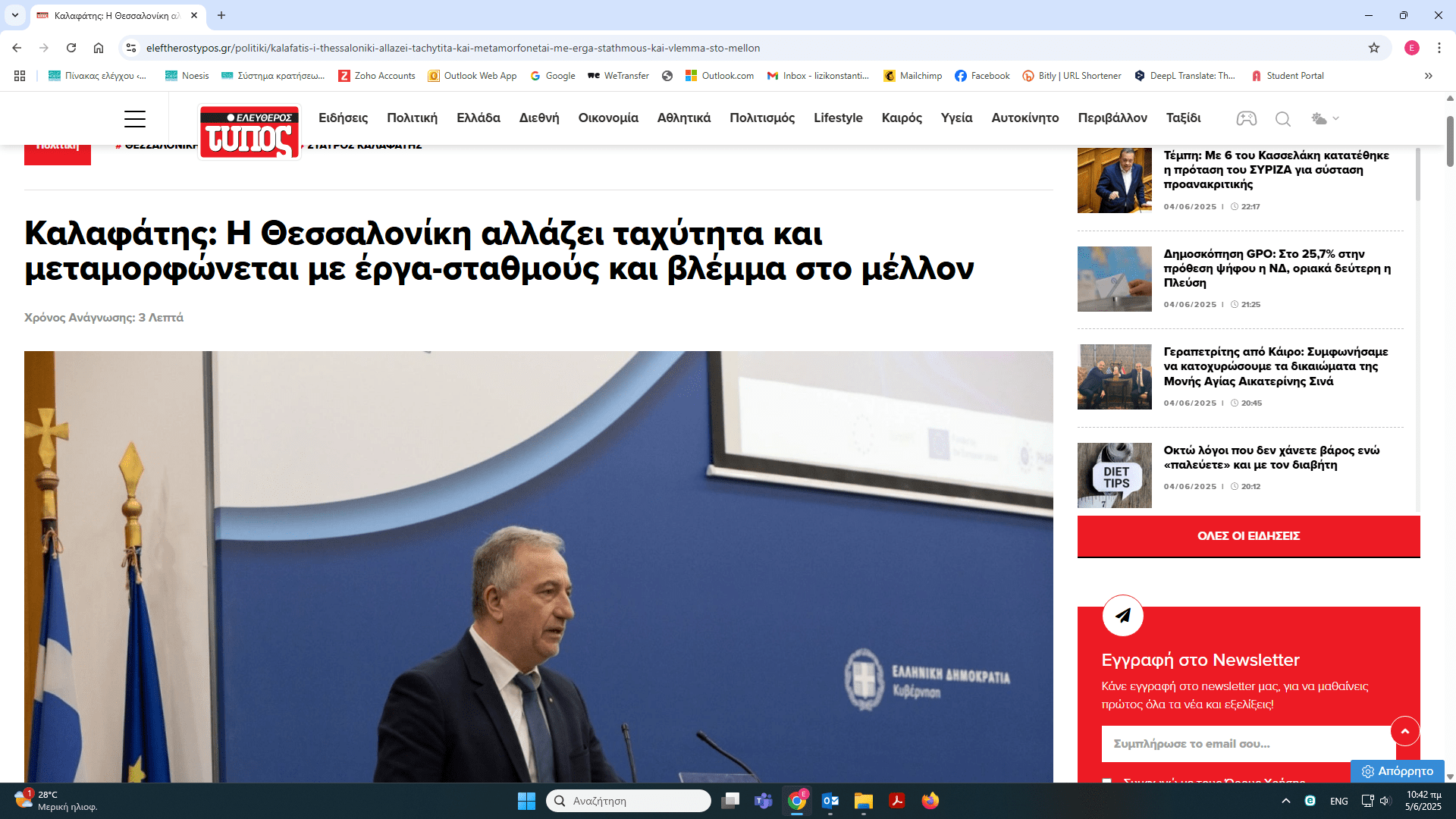The width and height of the screenshot is (1456, 819).
Task: Click the Eleftheros Typos logo
Action: tap(249, 132)
